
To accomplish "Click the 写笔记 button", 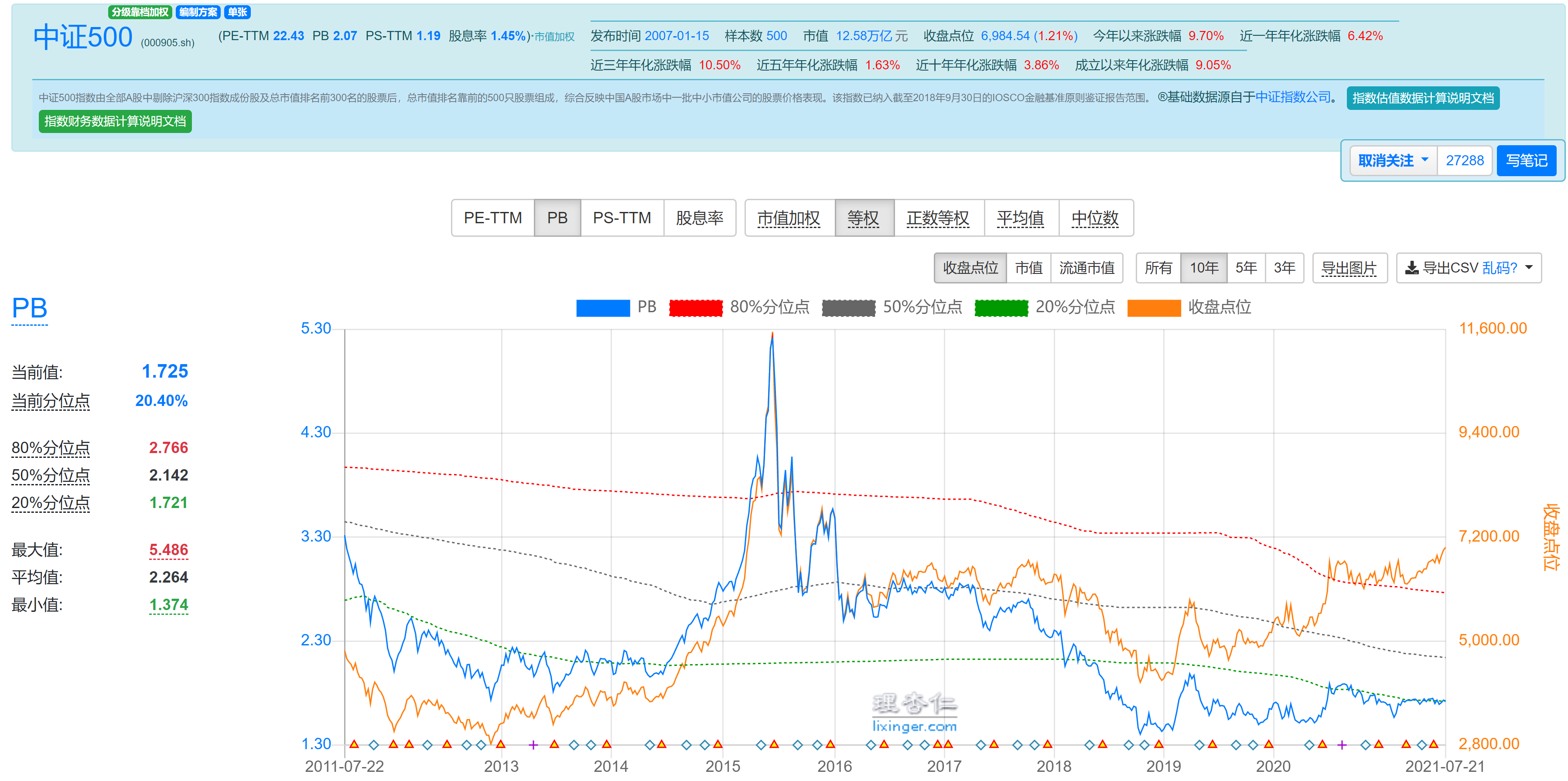I will [1526, 161].
